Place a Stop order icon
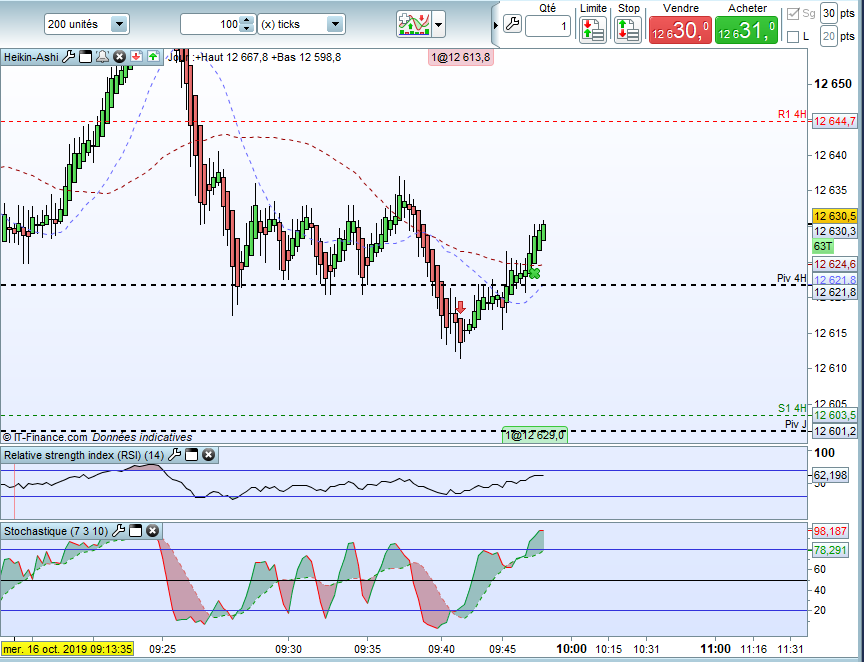Viewport: 864px width, 662px height. pyautogui.click(x=628, y=29)
